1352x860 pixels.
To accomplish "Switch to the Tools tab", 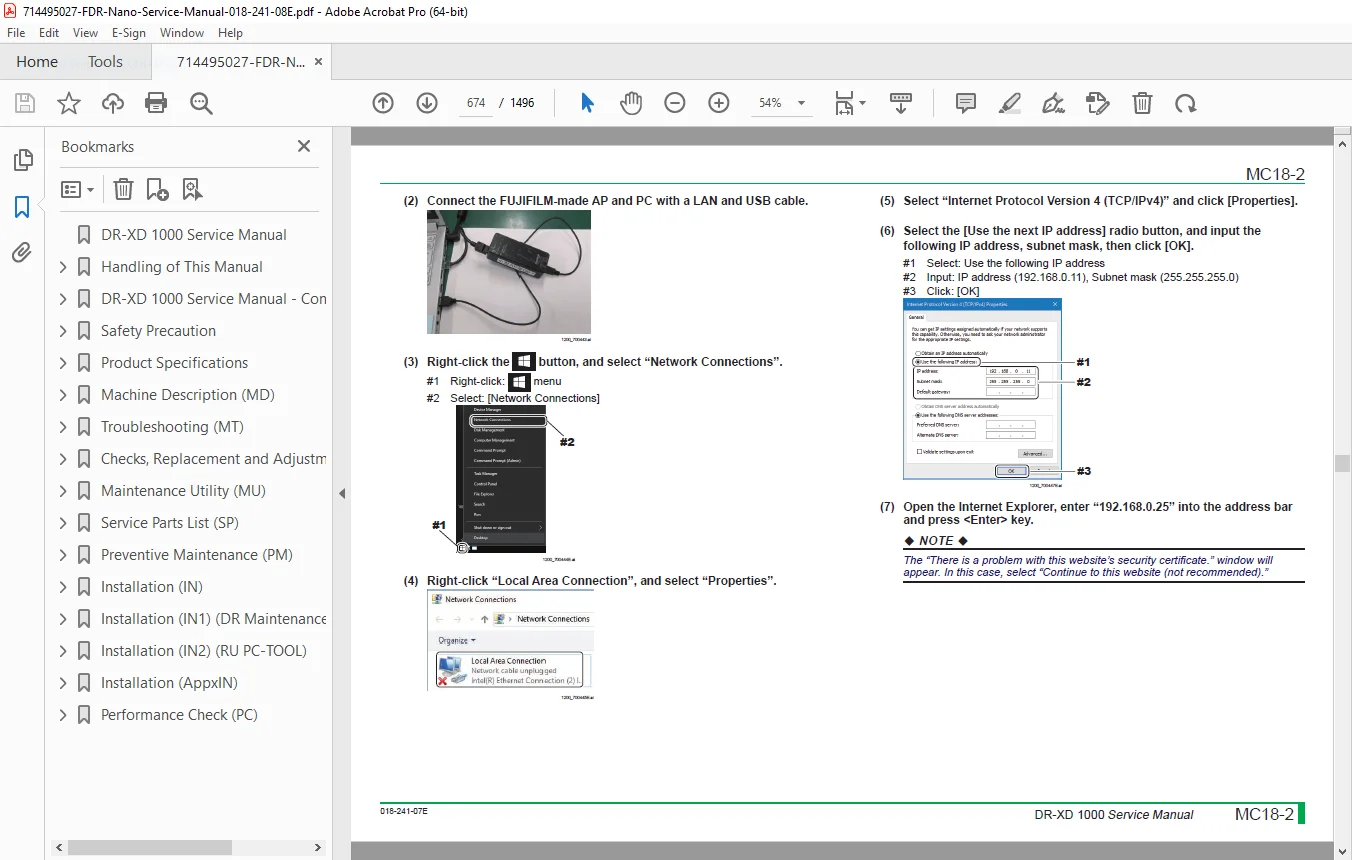I will 105,62.
